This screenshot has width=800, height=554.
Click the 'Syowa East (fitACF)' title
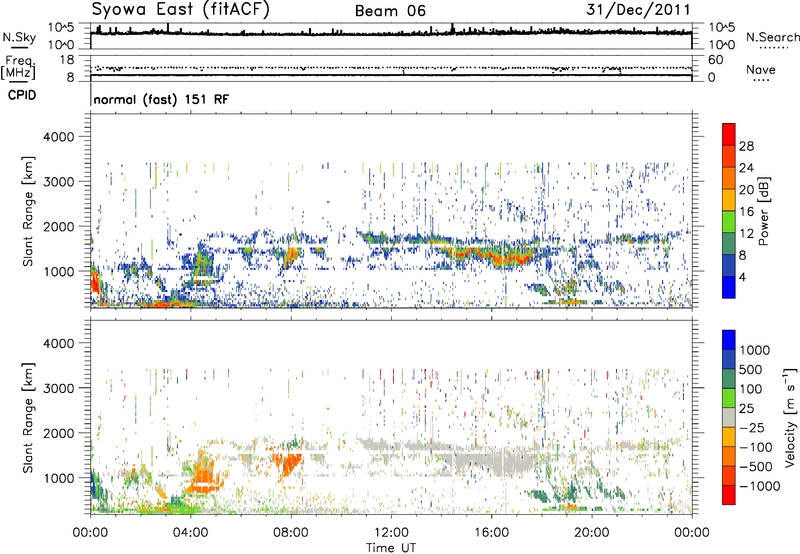pyautogui.click(x=180, y=9)
